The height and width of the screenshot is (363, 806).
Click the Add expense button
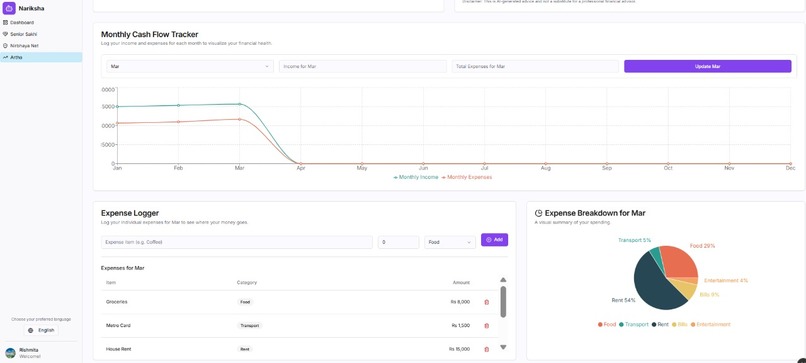click(494, 240)
